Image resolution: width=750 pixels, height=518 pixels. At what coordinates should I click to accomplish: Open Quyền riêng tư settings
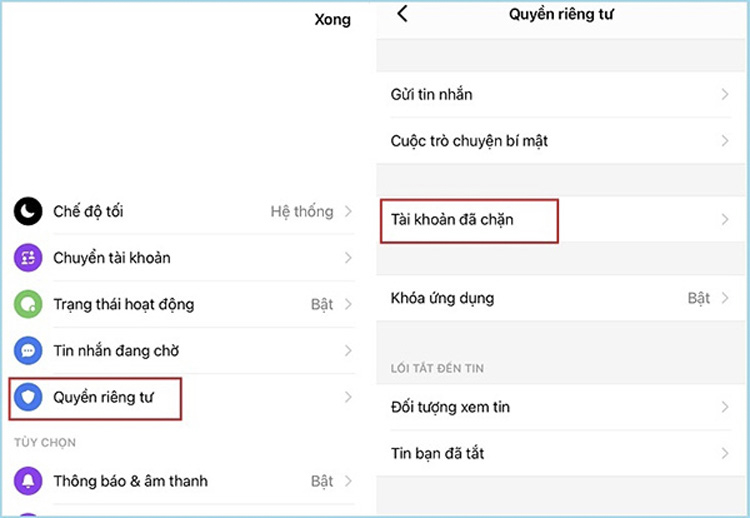coord(184,397)
